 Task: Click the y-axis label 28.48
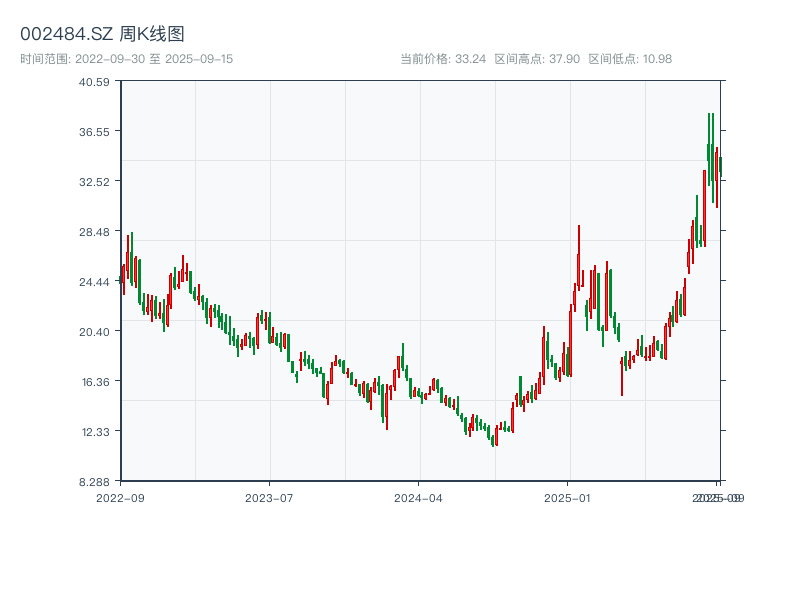point(94,232)
